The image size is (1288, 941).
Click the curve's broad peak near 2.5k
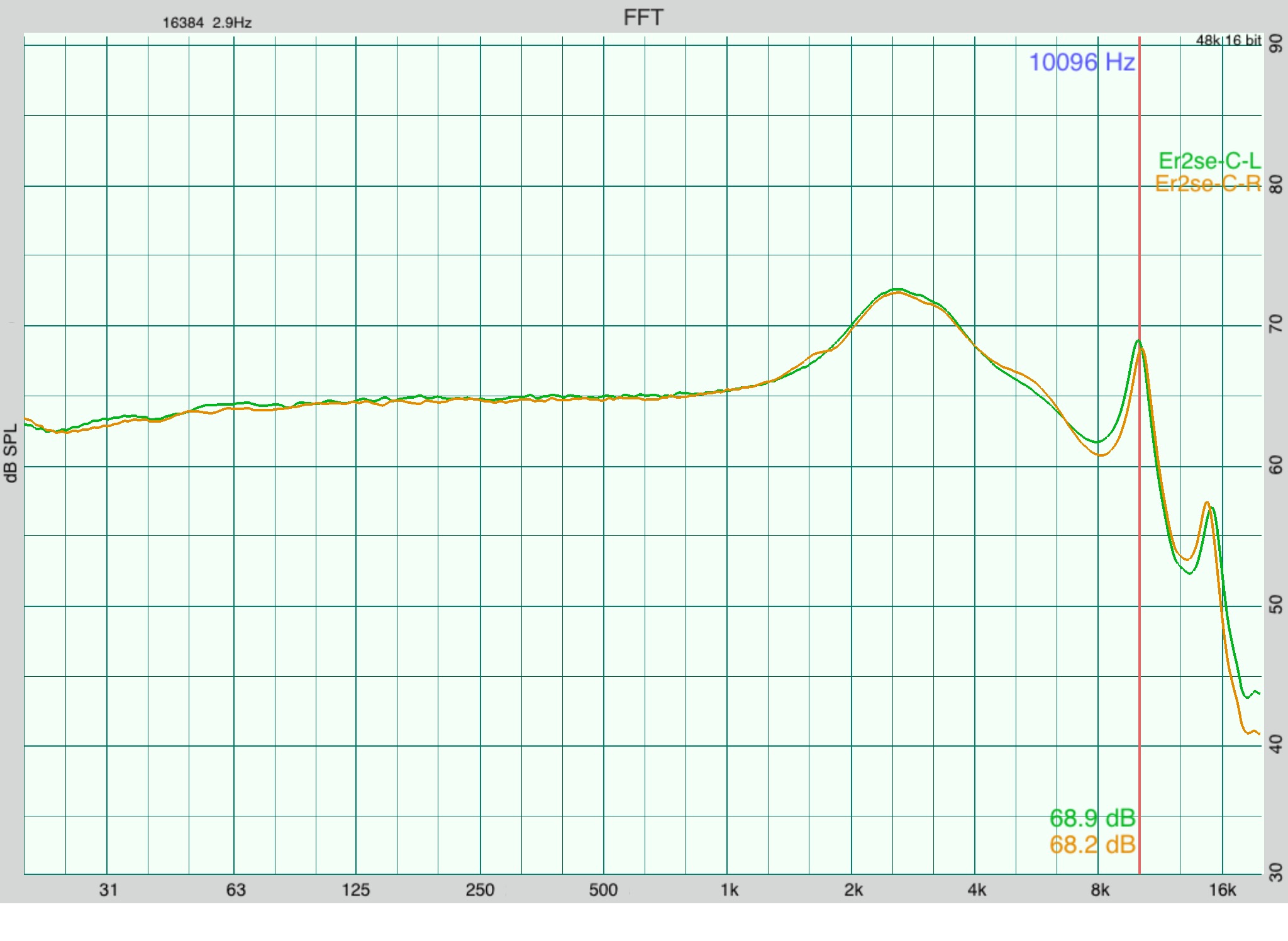(x=896, y=290)
